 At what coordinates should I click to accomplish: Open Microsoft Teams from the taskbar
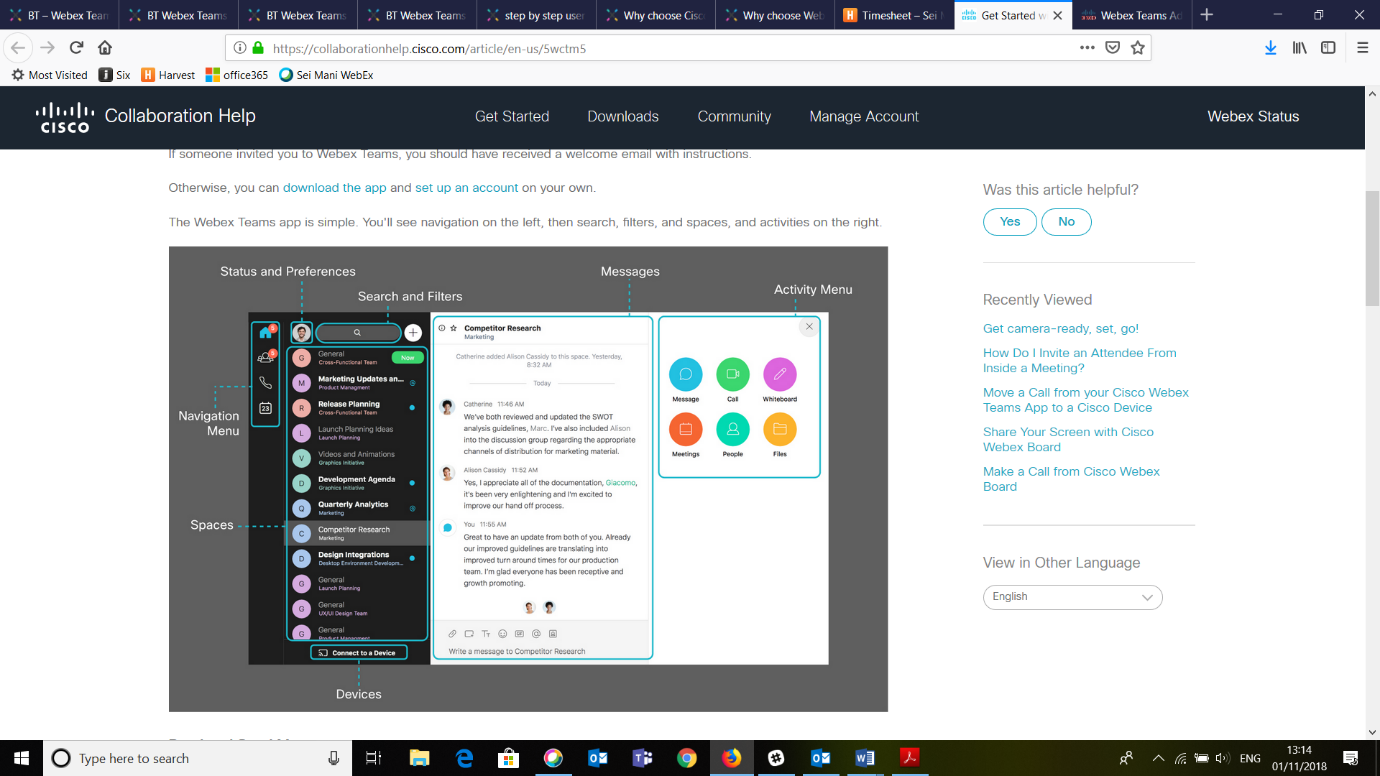(x=642, y=758)
